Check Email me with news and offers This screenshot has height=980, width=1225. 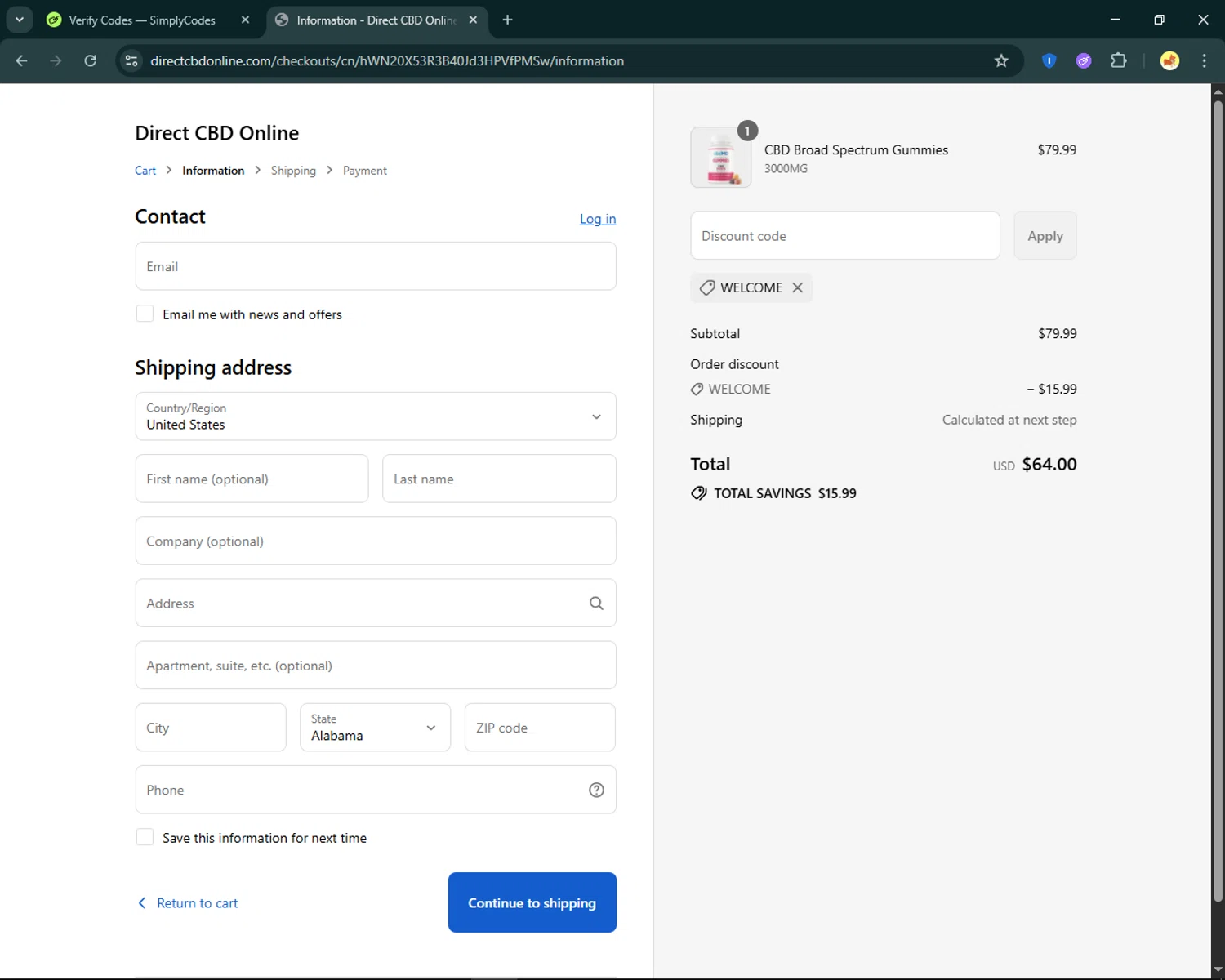[145, 314]
